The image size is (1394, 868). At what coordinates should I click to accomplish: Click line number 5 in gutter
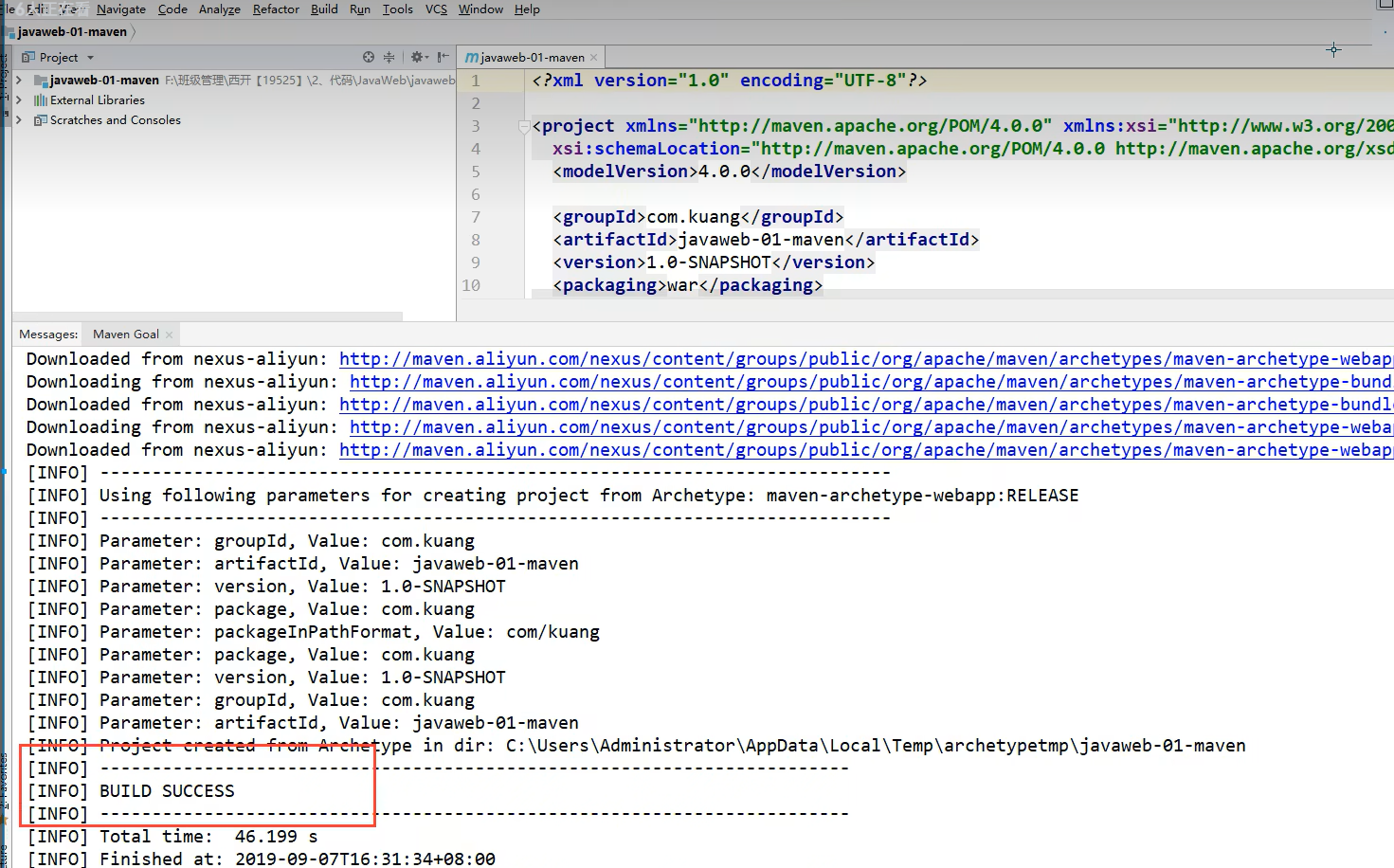[476, 172]
